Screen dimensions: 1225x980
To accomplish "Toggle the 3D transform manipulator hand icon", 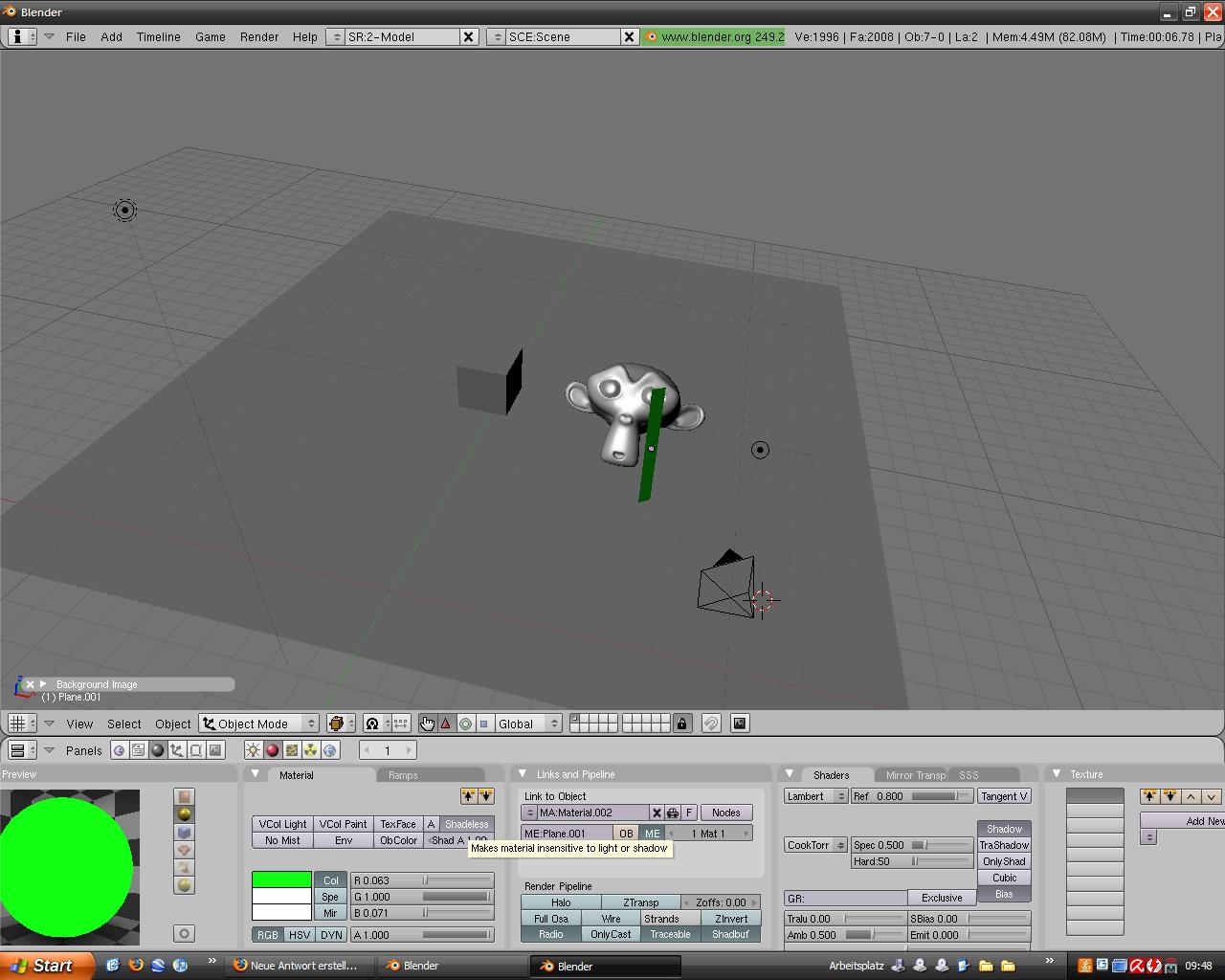I will coord(427,724).
